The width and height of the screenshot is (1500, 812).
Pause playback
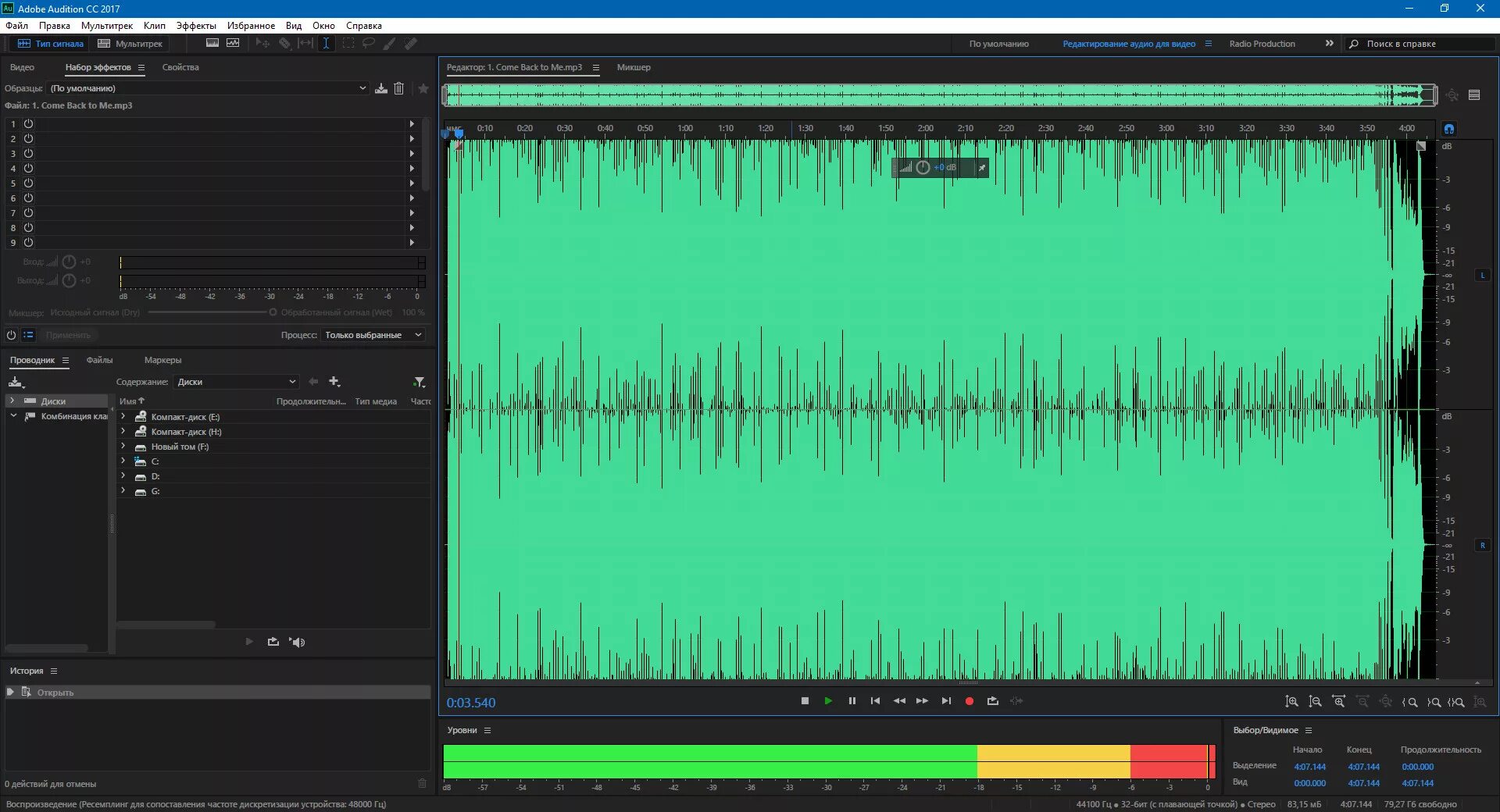click(x=852, y=701)
